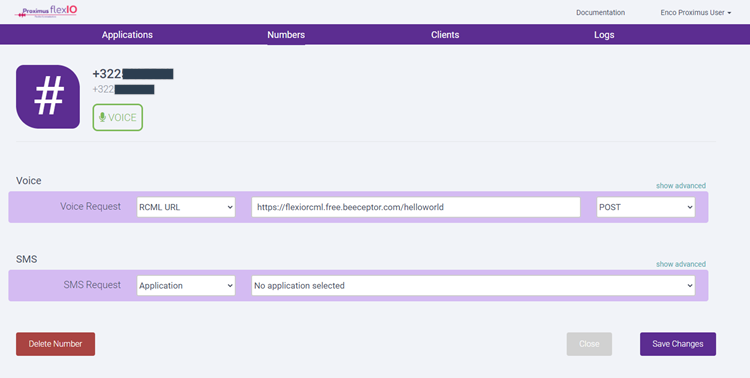Click the Delete Number button
Image resolution: width=750 pixels, height=378 pixels.
point(55,344)
